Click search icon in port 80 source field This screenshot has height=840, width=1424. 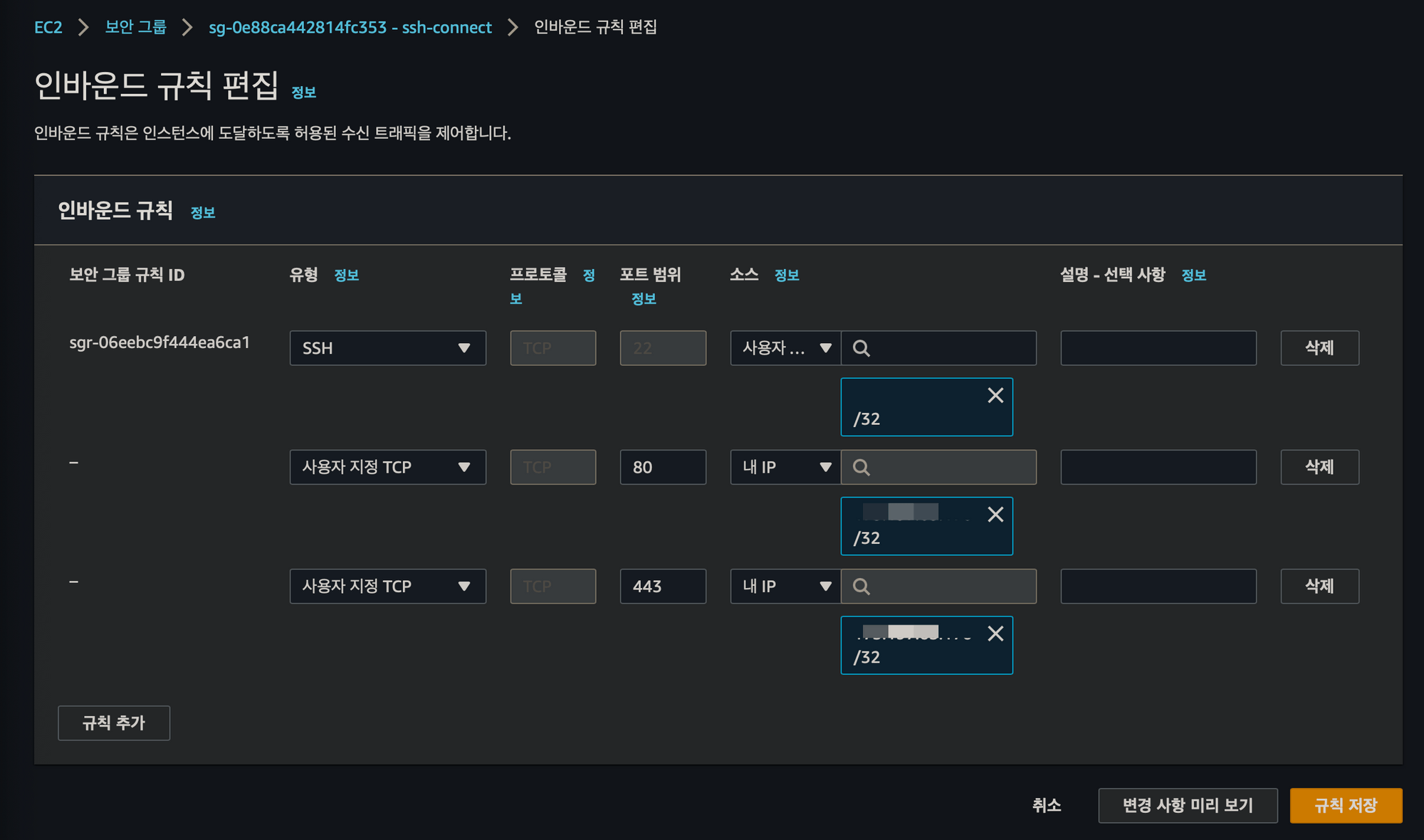tap(861, 467)
